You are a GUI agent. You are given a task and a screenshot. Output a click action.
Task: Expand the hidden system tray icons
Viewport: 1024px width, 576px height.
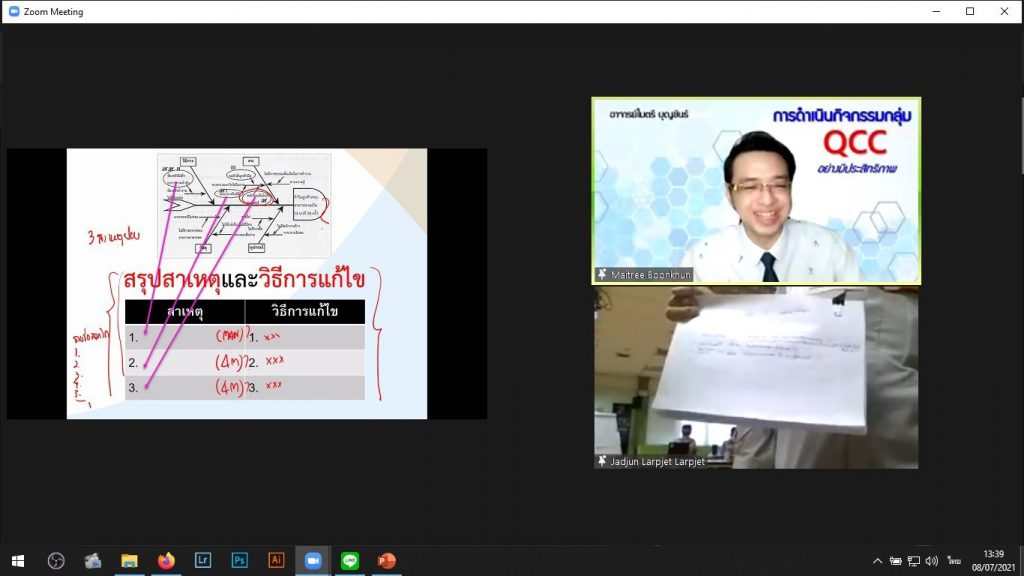tap(878, 561)
